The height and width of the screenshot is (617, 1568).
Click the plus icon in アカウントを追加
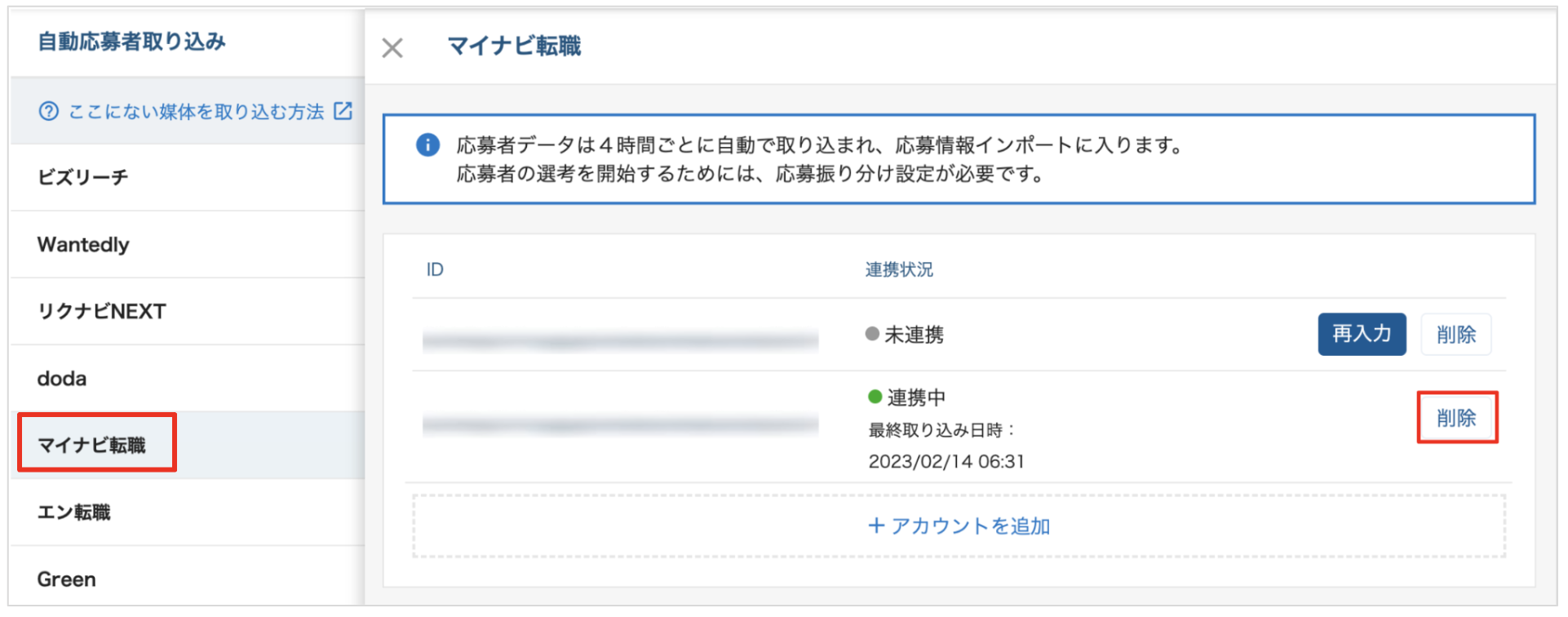876,526
